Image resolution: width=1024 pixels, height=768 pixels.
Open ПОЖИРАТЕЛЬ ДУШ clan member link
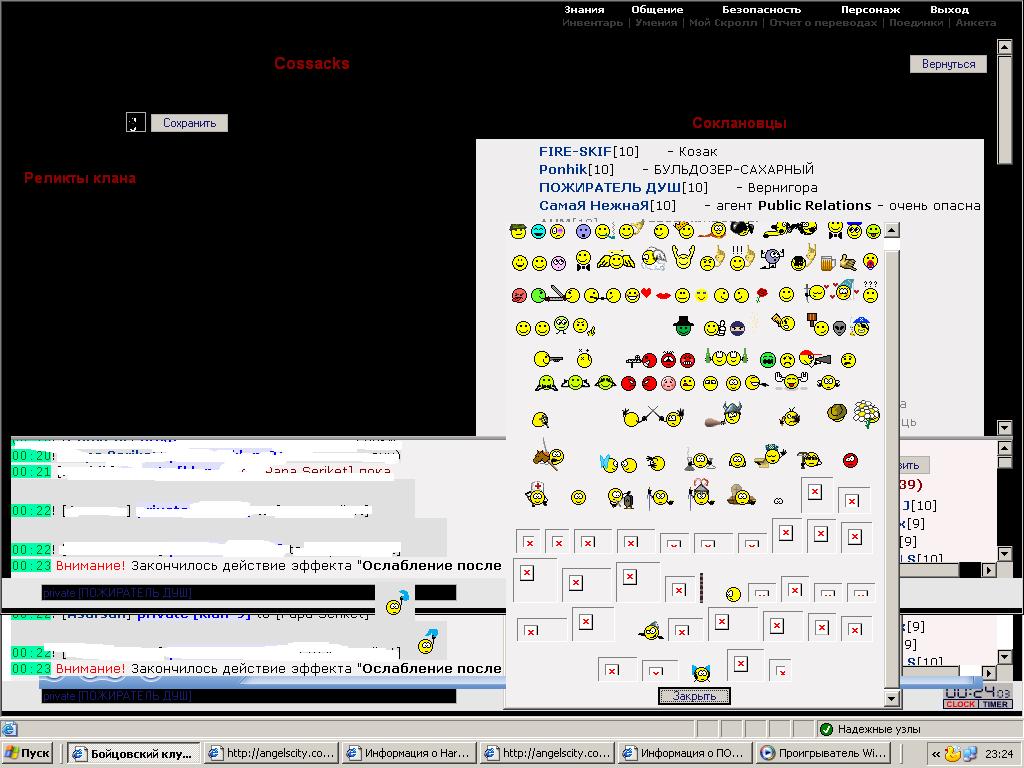(609, 187)
